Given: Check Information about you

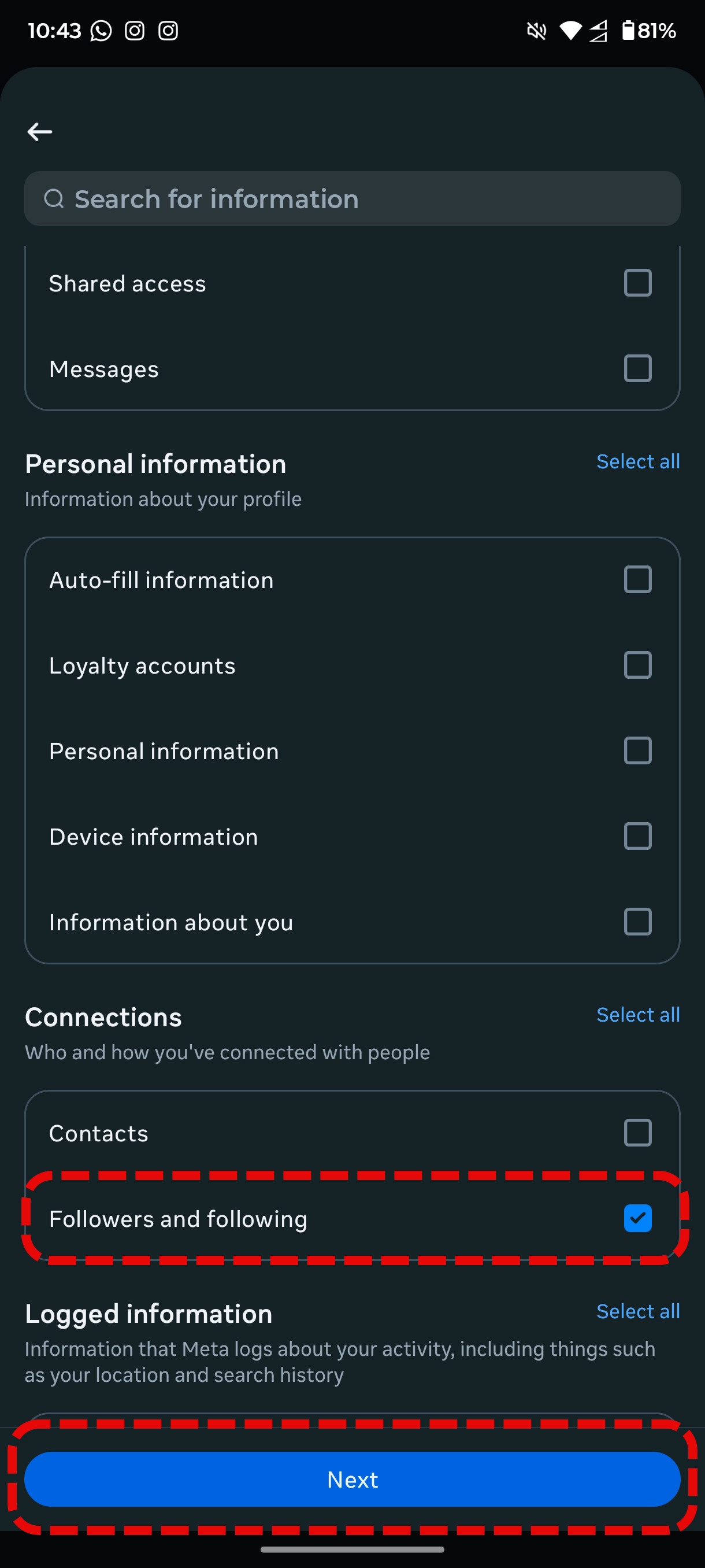Looking at the screenshot, I should click(x=637, y=922).
